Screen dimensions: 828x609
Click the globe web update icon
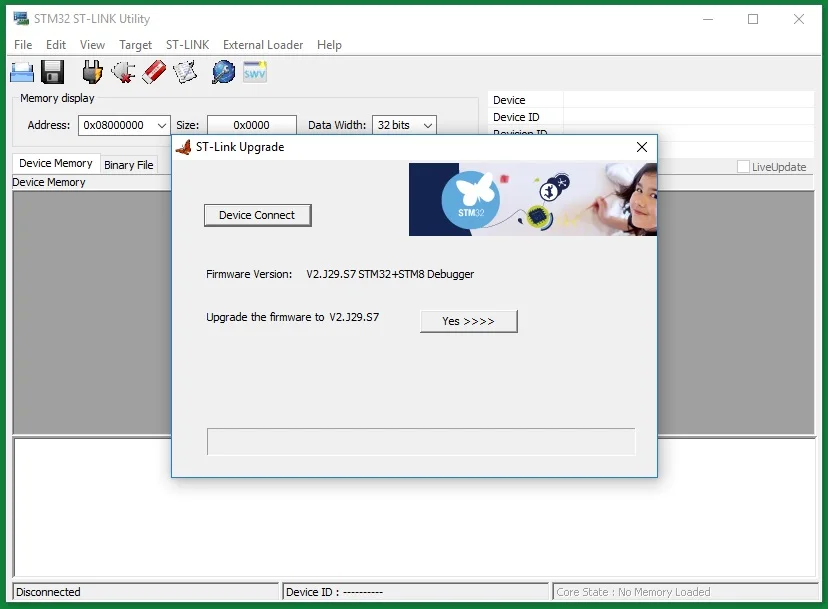coord(223,72)
